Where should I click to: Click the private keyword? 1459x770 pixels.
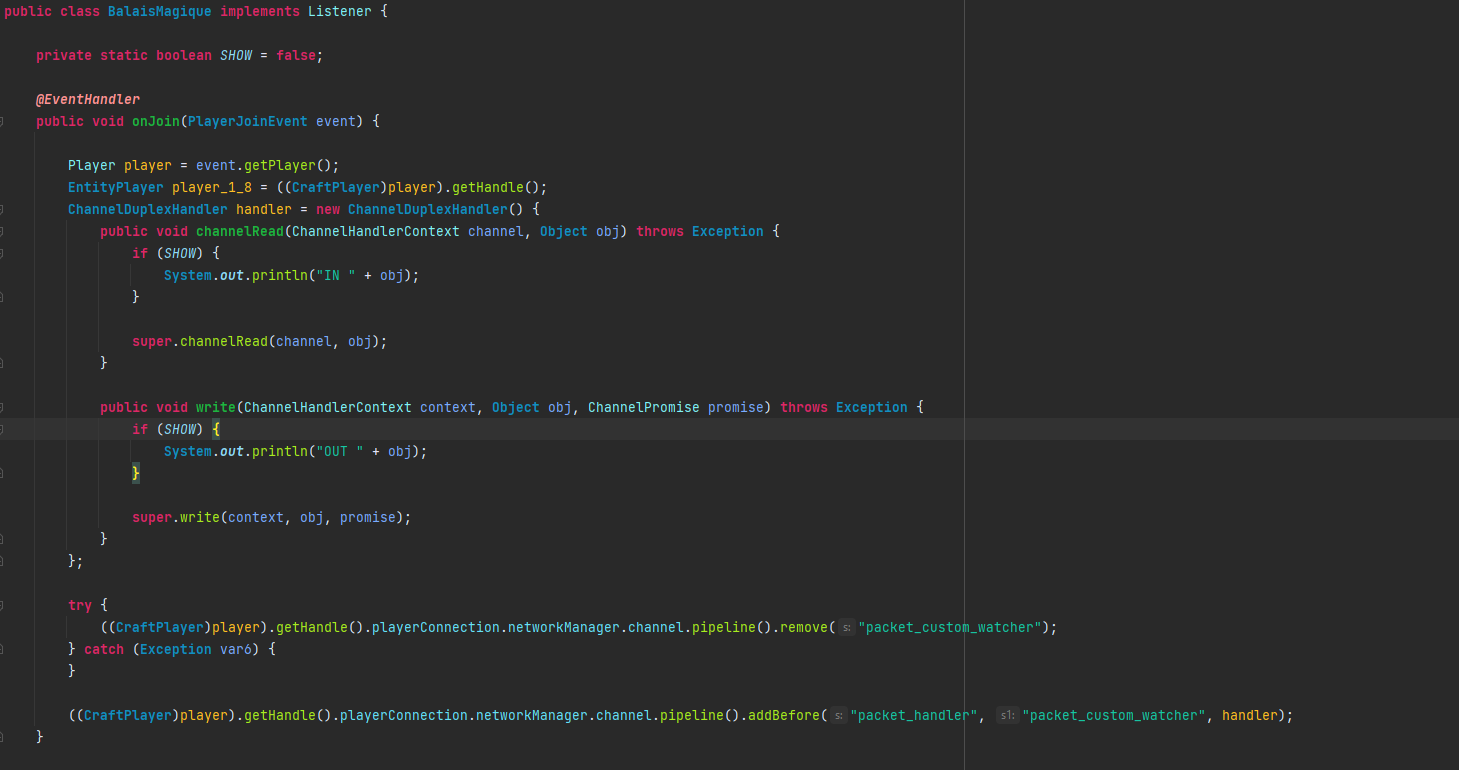64,55
